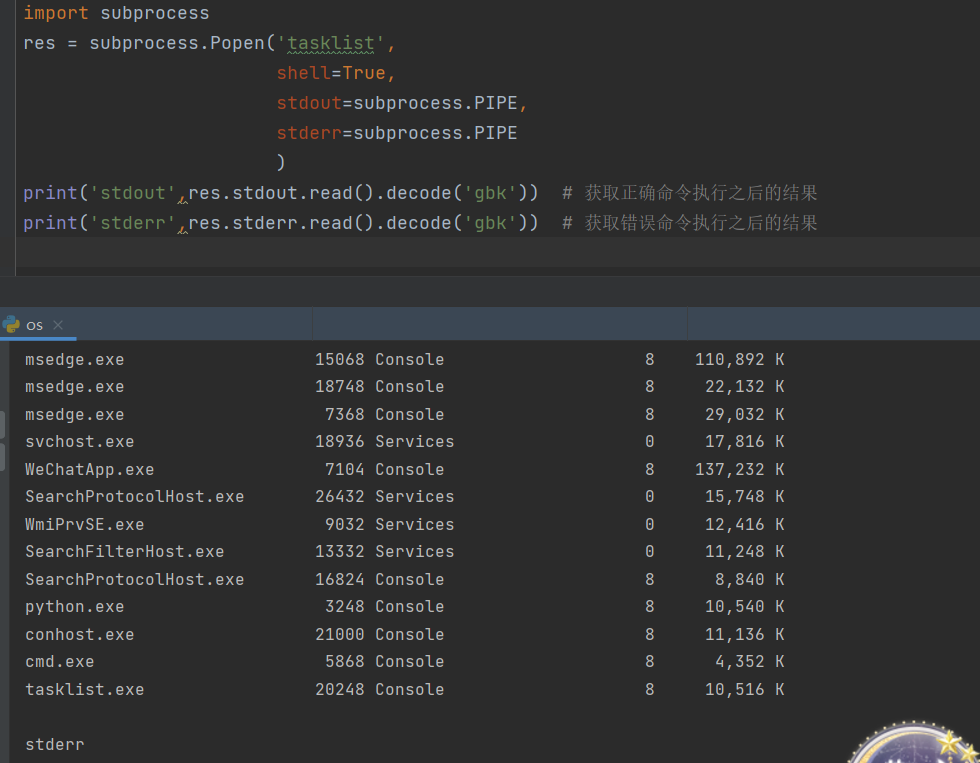Image resolution: width=980 pixels, height=763 pixels.
Task: Click comment '获取正确命令执行之后的结果'
Action: click(701, 193)
